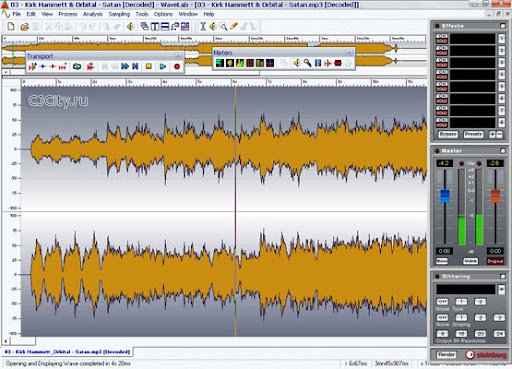The height and width of the screenshot is (369, 512).
Task: Click the Render button
Action: 446,354
